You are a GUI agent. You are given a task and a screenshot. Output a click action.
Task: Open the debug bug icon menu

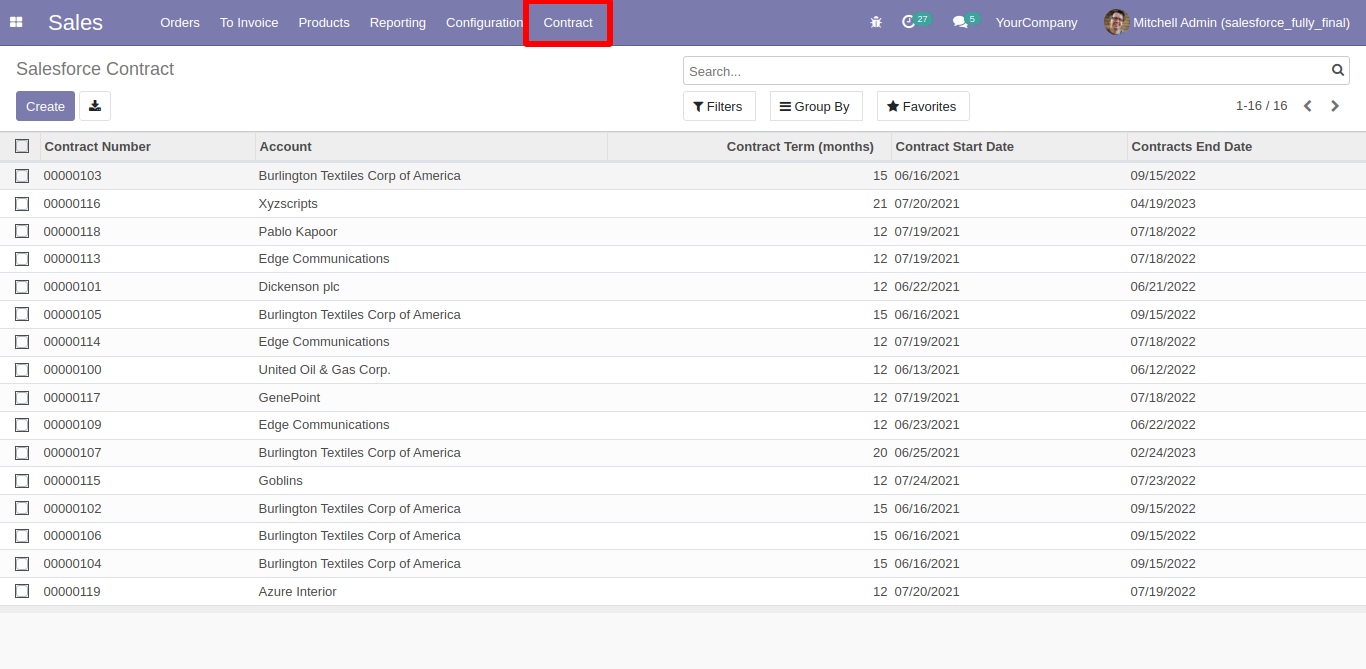(876, 22)
